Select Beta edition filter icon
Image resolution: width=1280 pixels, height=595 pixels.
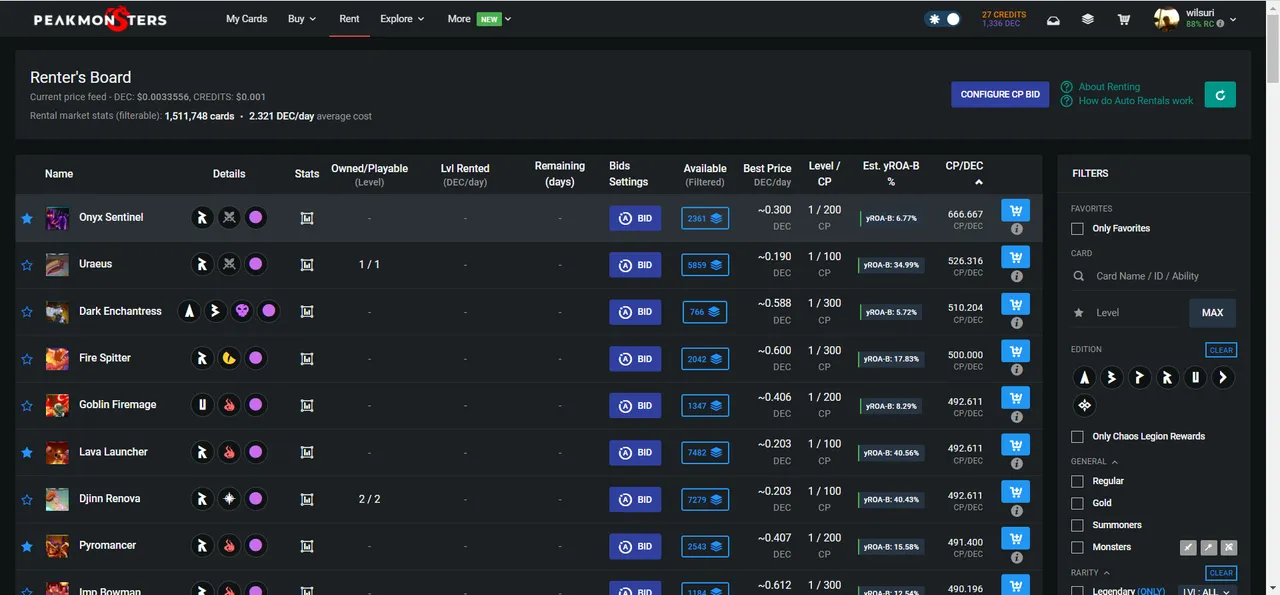pos(1112,378)
